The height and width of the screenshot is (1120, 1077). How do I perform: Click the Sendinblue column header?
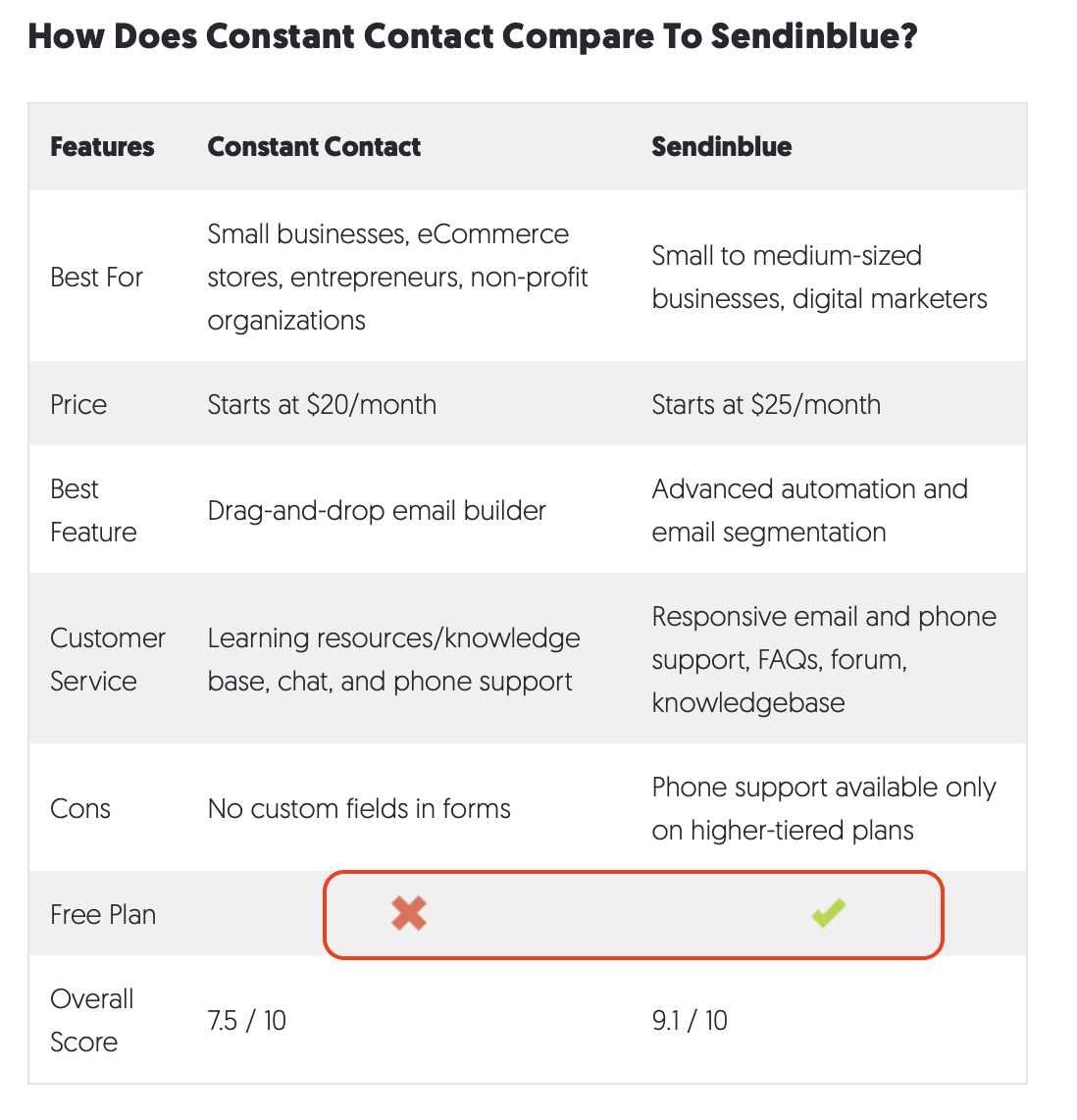(x=721, y=146)
